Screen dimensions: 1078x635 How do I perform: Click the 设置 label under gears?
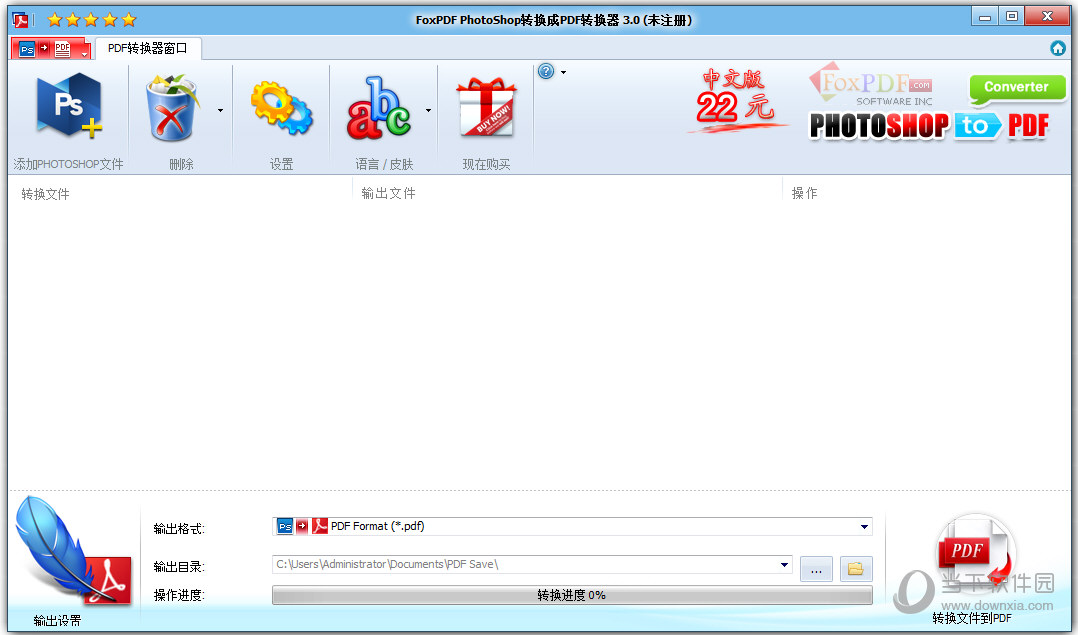[x=281, y=164]
